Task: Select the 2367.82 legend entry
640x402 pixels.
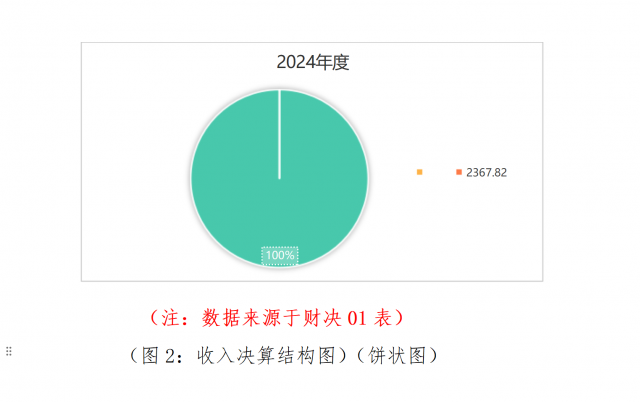Action: pyautogui.click(x=486, y=173)
